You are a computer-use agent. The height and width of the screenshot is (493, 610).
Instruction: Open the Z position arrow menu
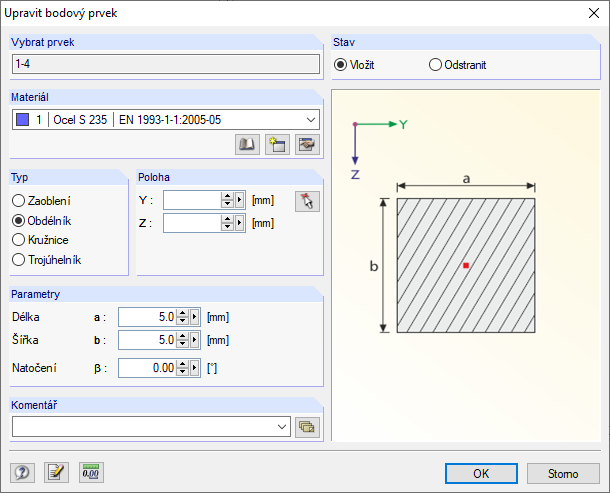240,223
